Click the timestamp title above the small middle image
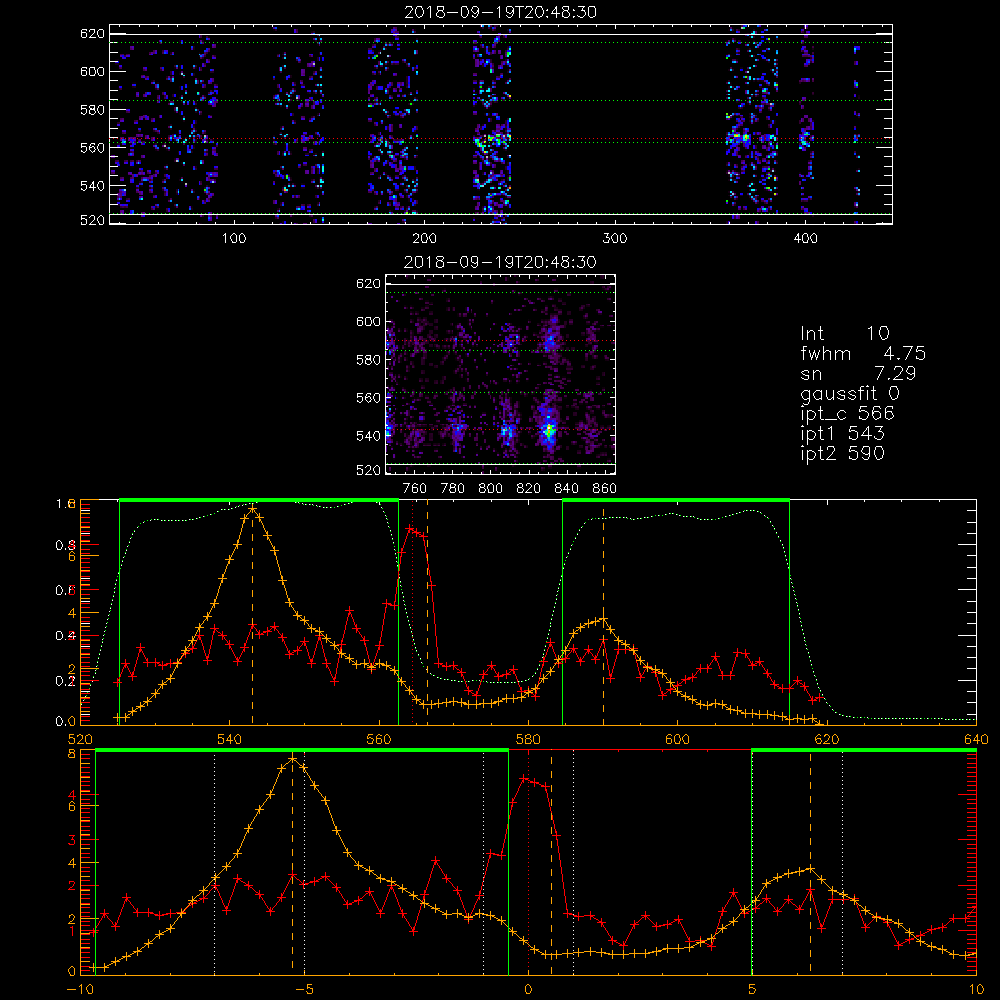The width and height of the screenshot is (1000, 1000). 500,262
